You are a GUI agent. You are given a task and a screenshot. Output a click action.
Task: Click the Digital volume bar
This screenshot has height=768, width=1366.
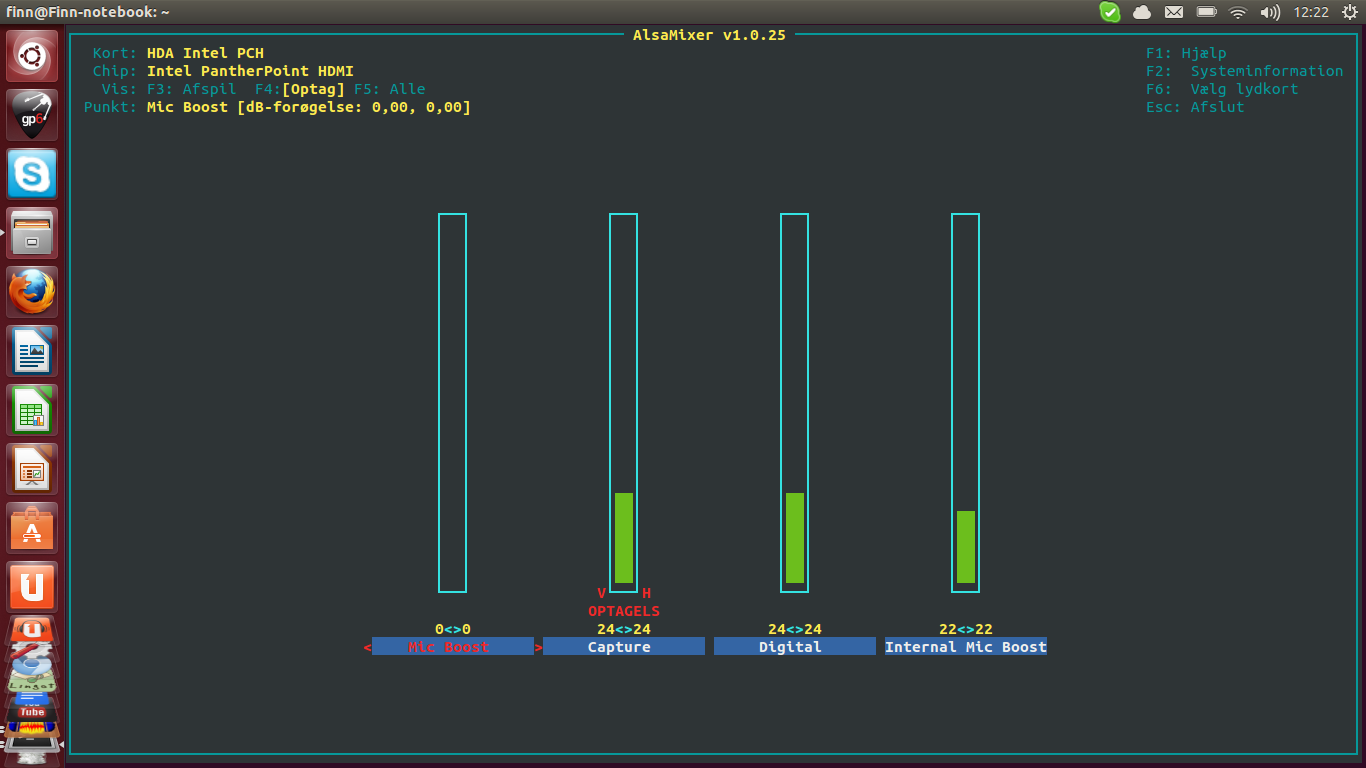pos(794,403)
